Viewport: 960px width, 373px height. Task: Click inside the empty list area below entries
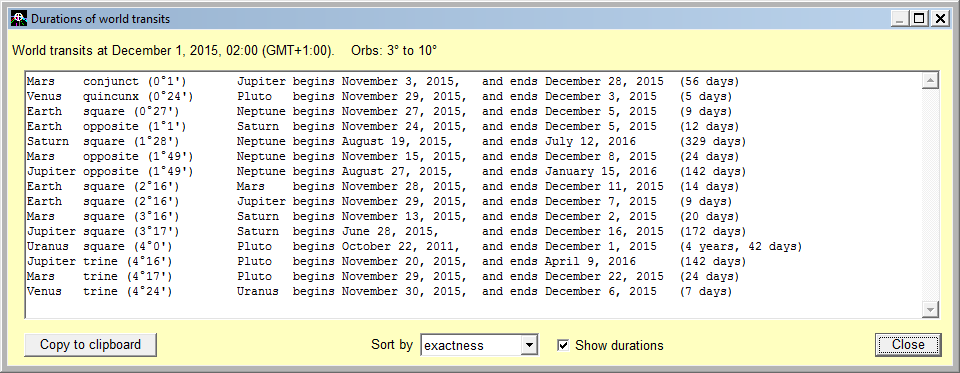[473, 308]
